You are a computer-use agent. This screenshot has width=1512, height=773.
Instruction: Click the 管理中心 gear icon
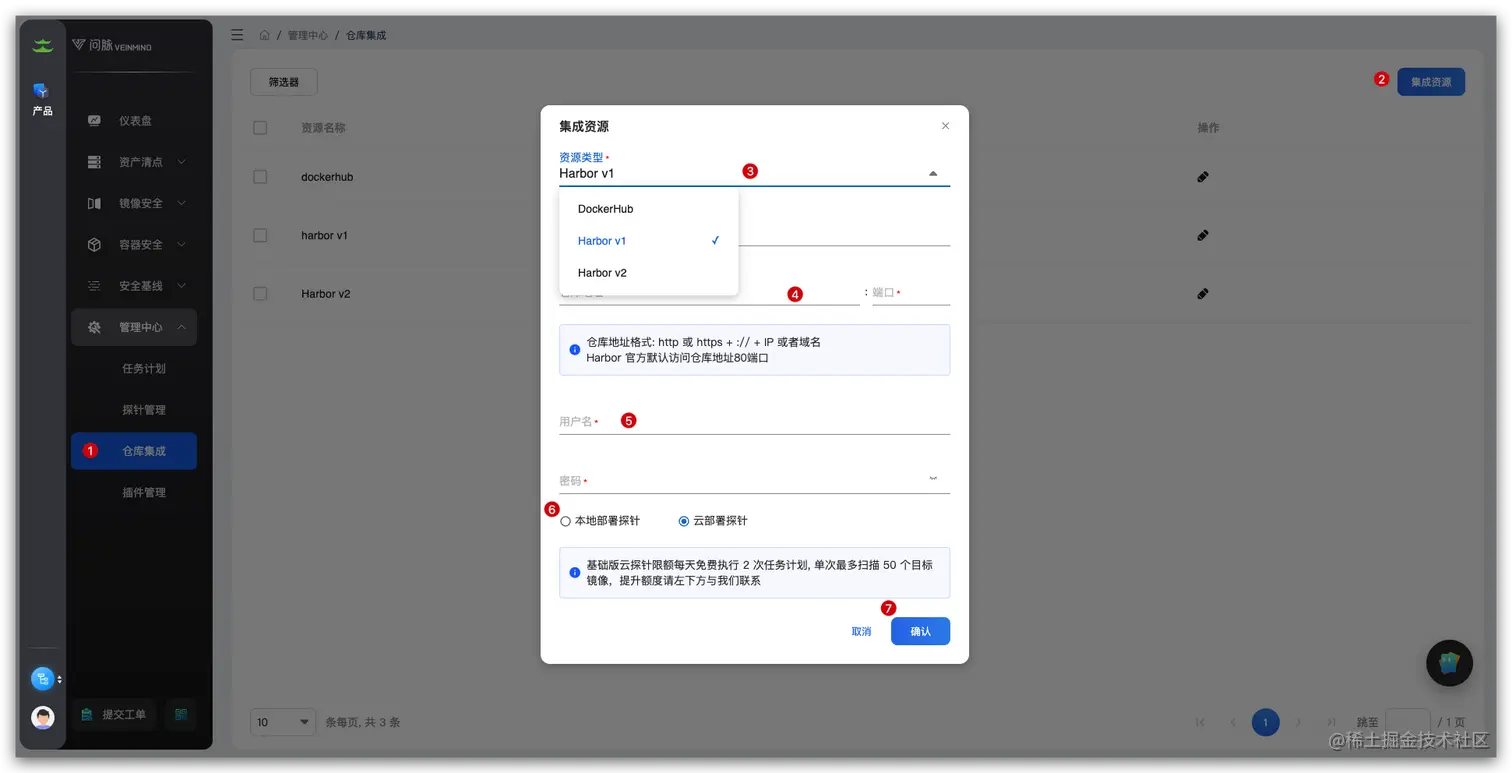click(94, 327)
